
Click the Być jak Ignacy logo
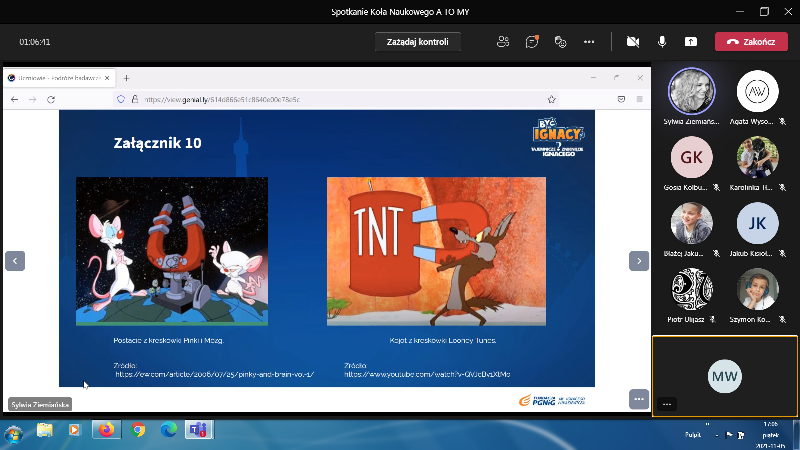558,137
